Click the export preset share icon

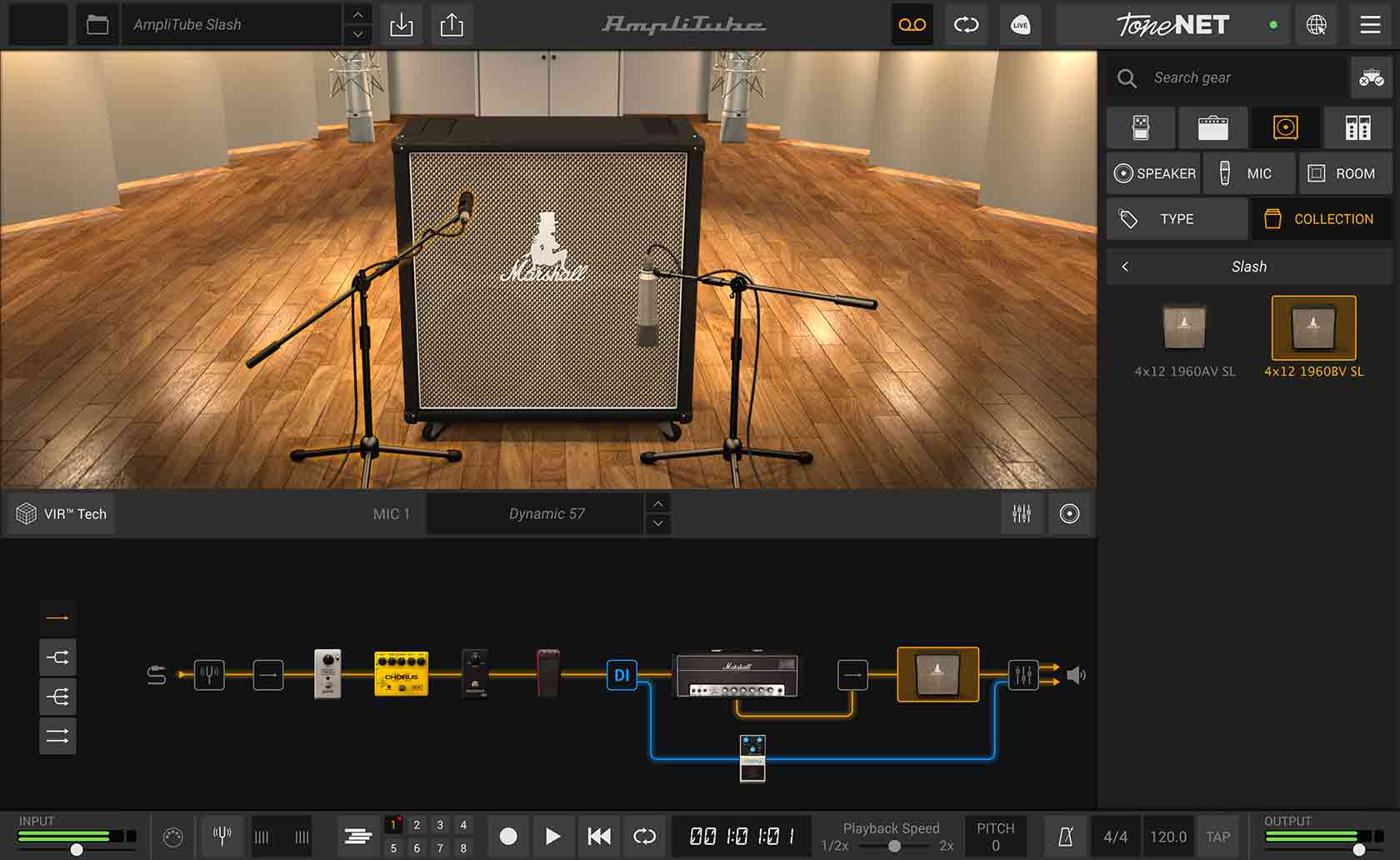click(x=452, y=24)
